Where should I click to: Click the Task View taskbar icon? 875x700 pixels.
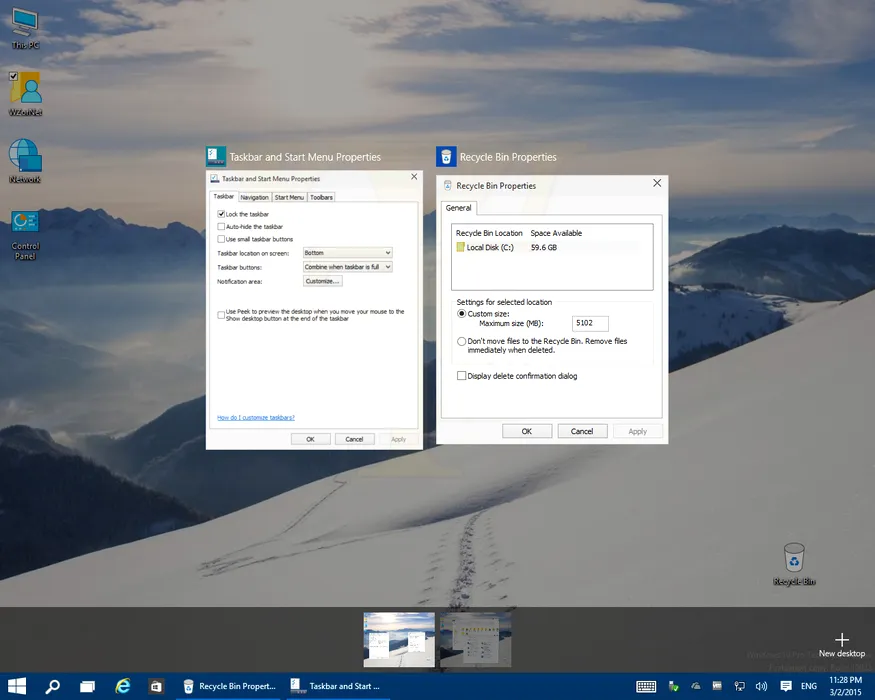[x=88, y=686]
